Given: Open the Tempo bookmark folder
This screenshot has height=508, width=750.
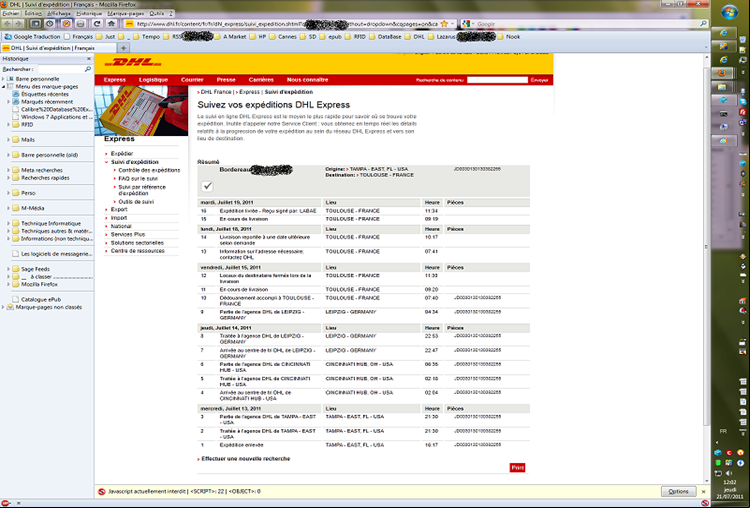Looking at the screenshot, I should point(146,36).
